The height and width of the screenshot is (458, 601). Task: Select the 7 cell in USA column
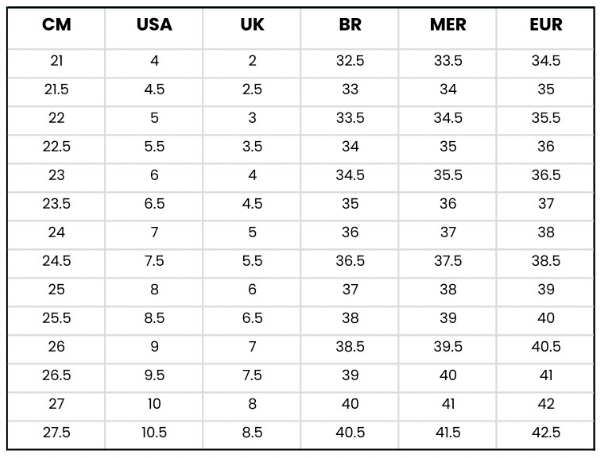(154, 233)
